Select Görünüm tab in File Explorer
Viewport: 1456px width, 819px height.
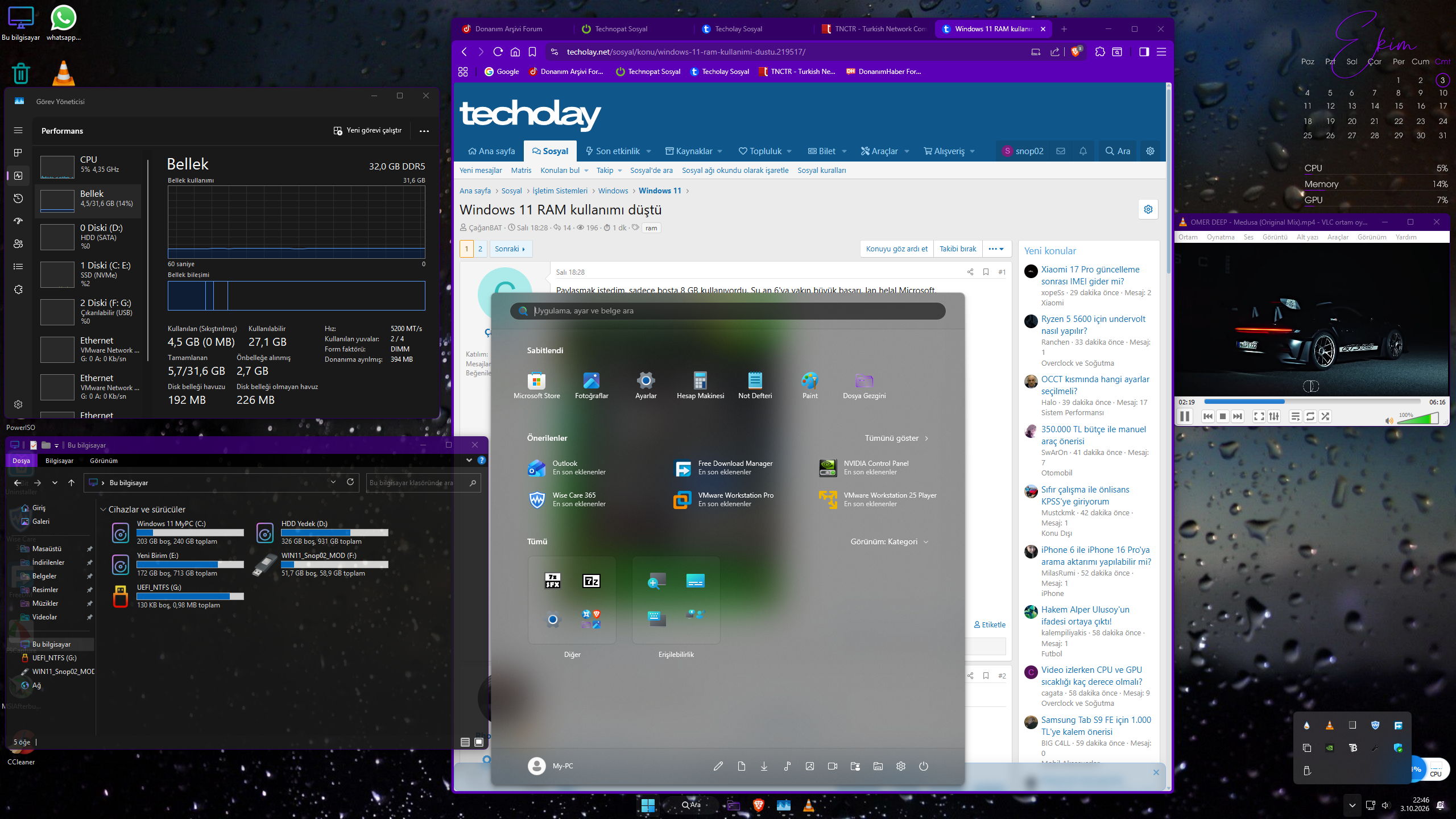(104, 461)
